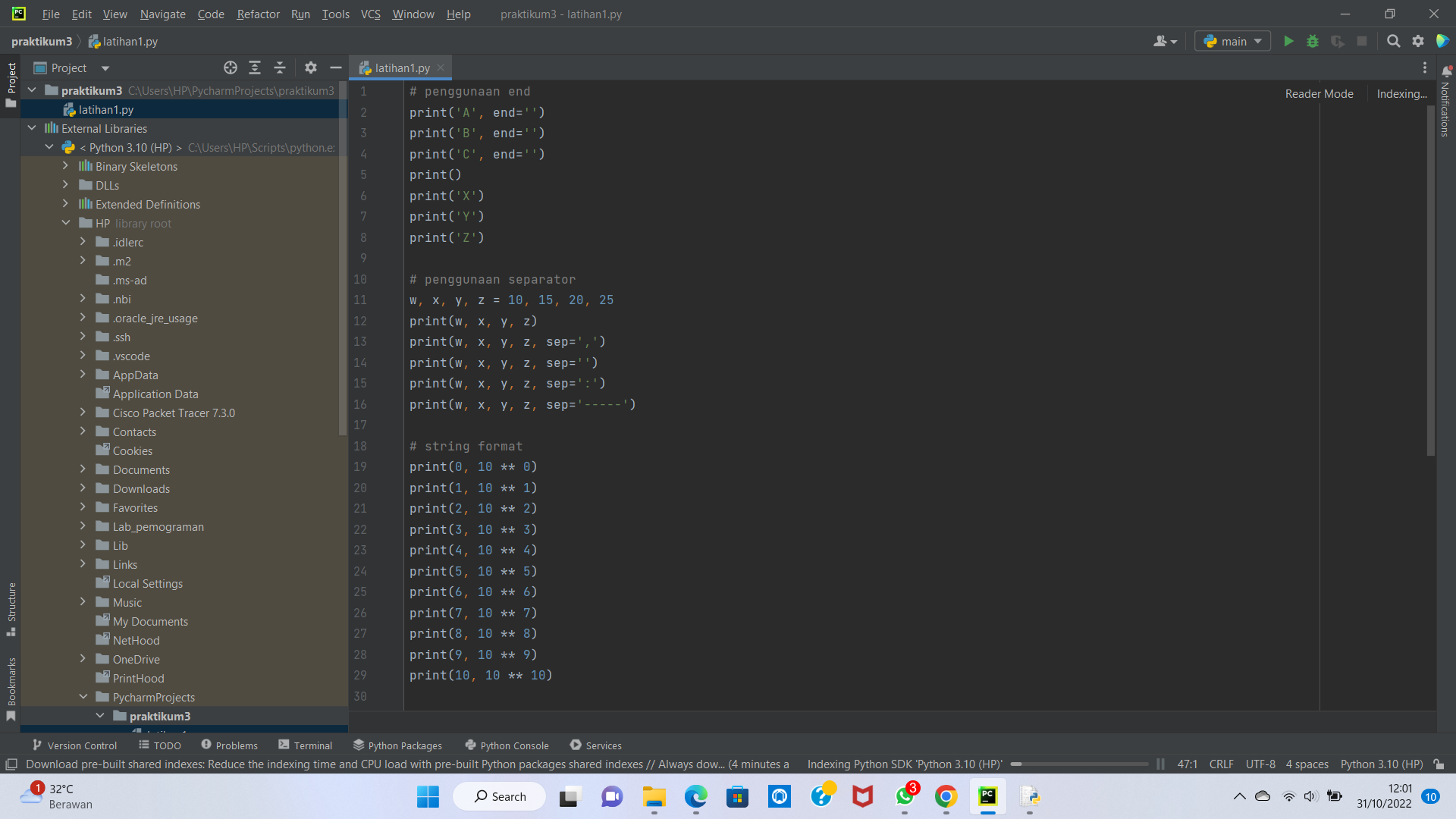Start debugging with the Debug bug icon
1456x819 pixels.
point(1313,41)
